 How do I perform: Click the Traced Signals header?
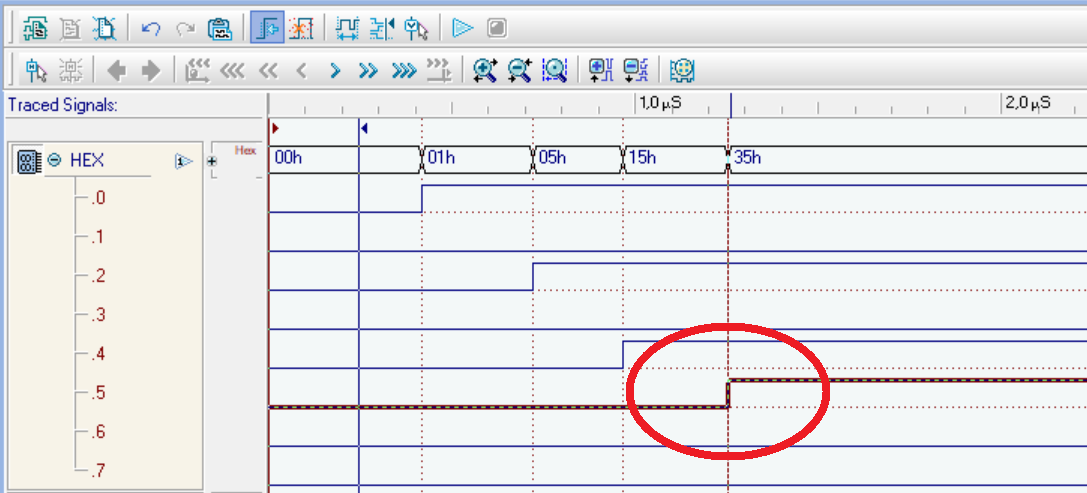coord(63,105)
